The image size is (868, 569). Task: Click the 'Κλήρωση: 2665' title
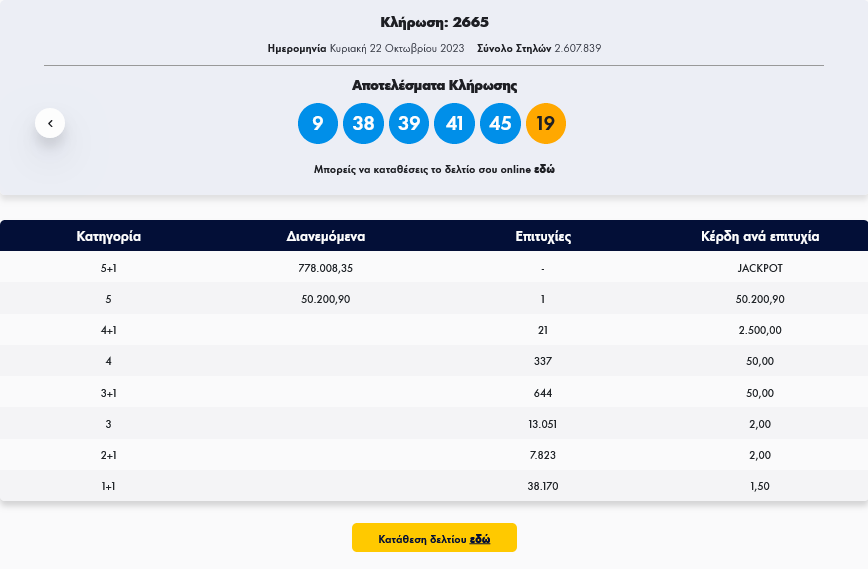[434, 22]
